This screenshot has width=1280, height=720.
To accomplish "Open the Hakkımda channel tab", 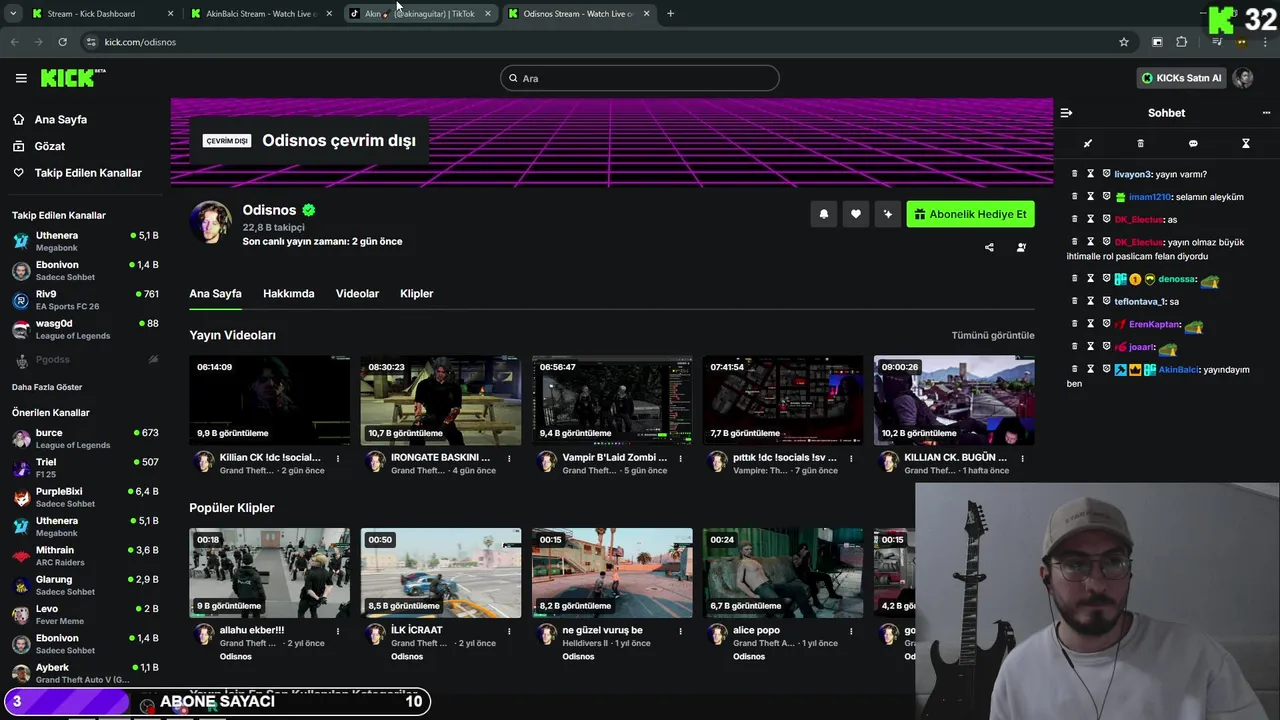I will click(x=288, y=293).
